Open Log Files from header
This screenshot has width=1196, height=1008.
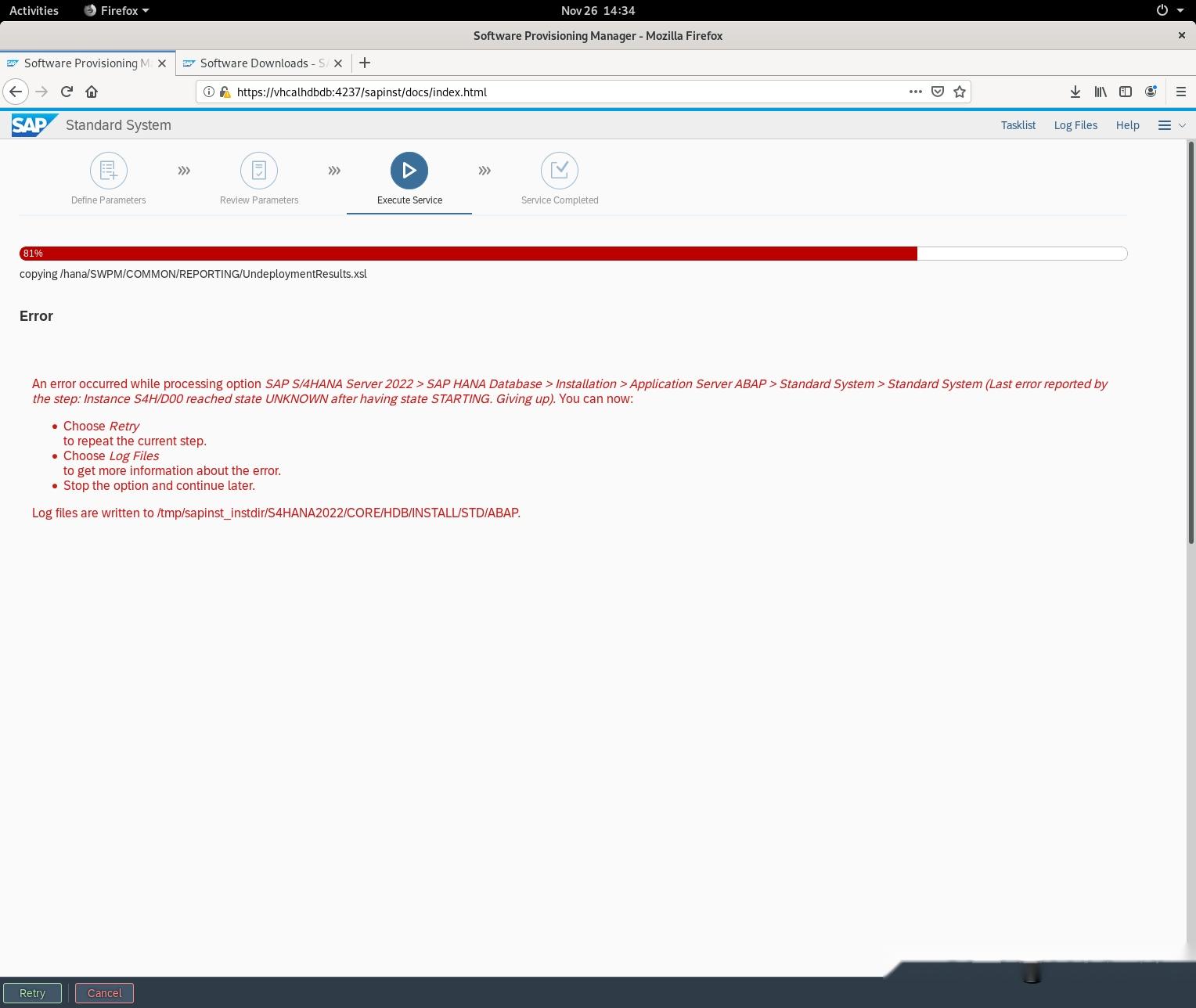(x=1075, y=125)
